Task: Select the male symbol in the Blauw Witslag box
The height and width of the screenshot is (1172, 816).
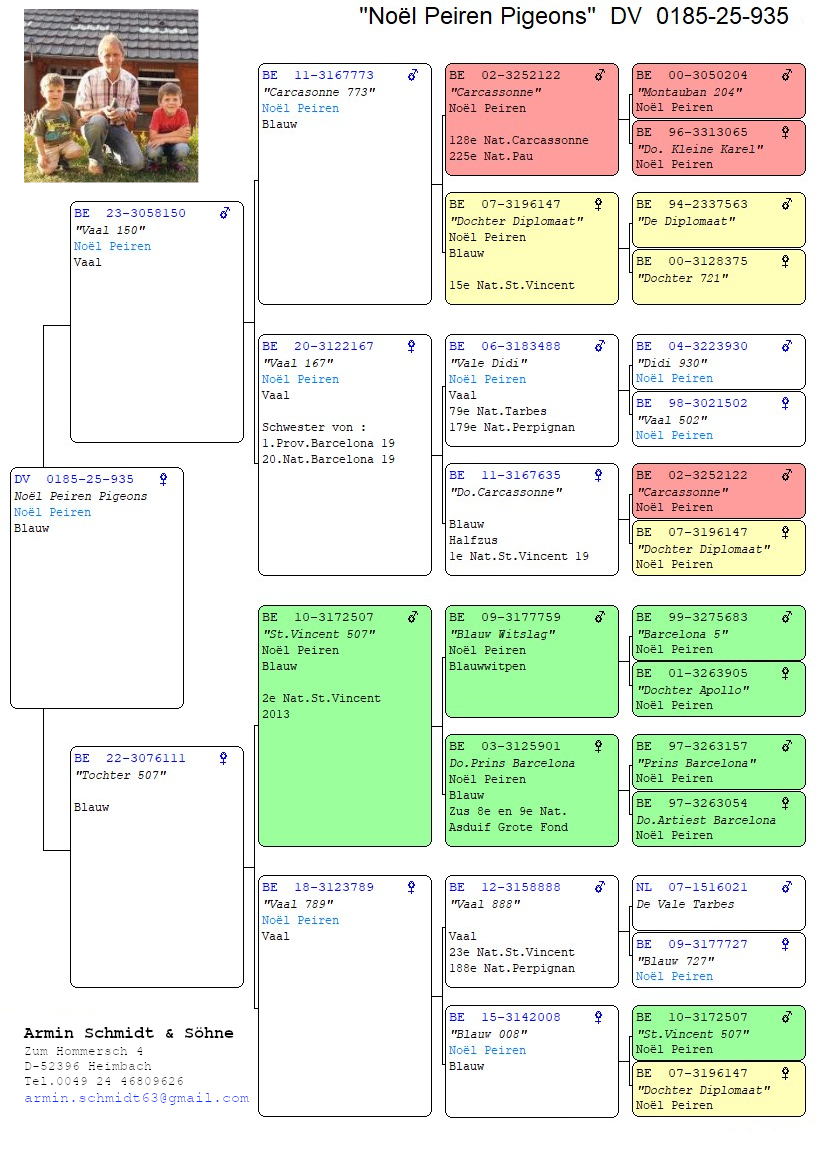Action: (599, 617)
